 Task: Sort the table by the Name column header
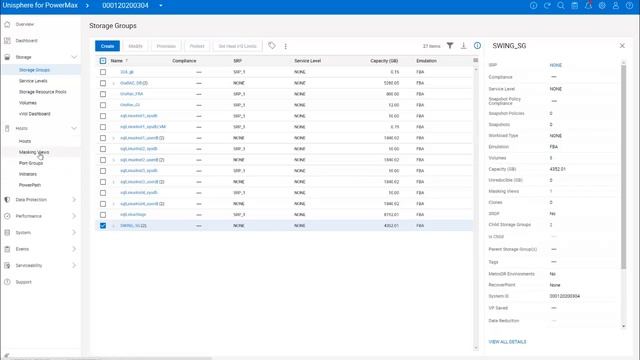tap(117, 61)
